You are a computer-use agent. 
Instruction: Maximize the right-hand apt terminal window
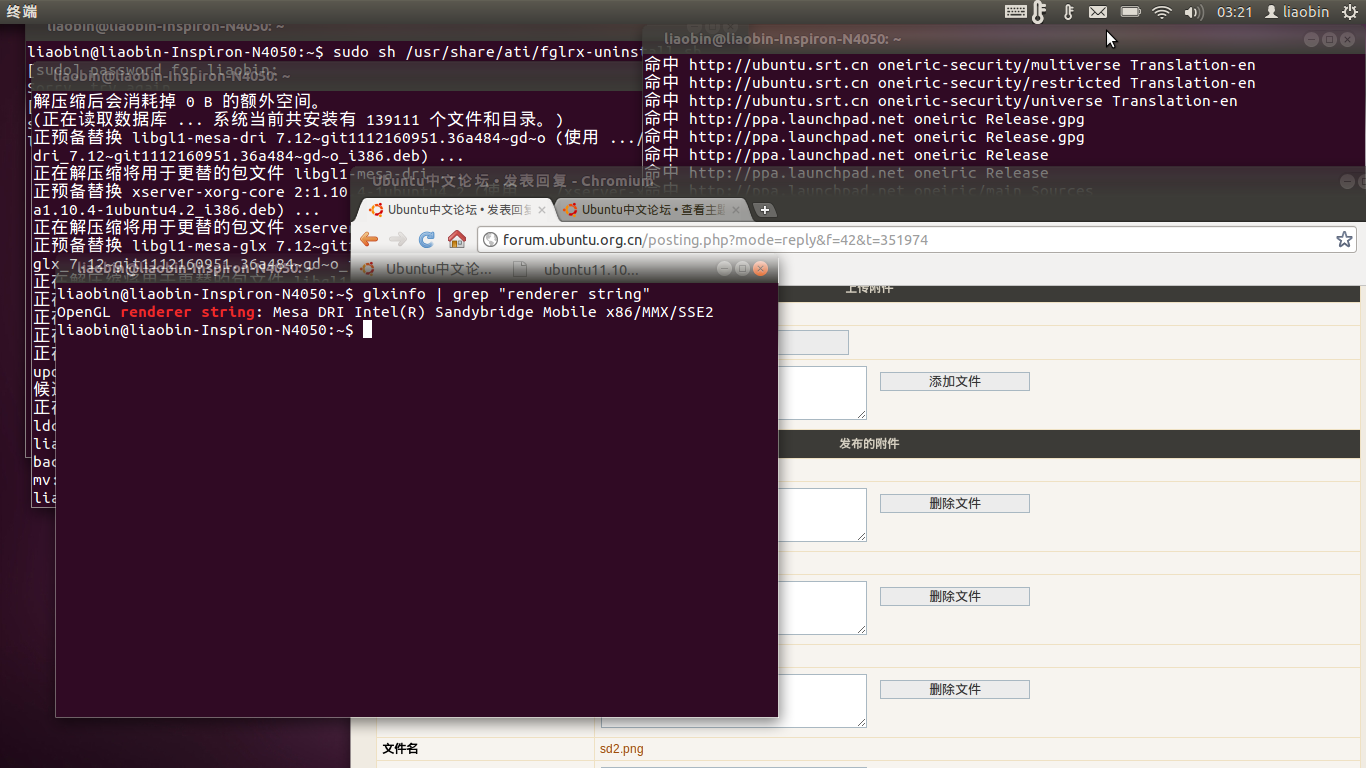[1329, 39]
